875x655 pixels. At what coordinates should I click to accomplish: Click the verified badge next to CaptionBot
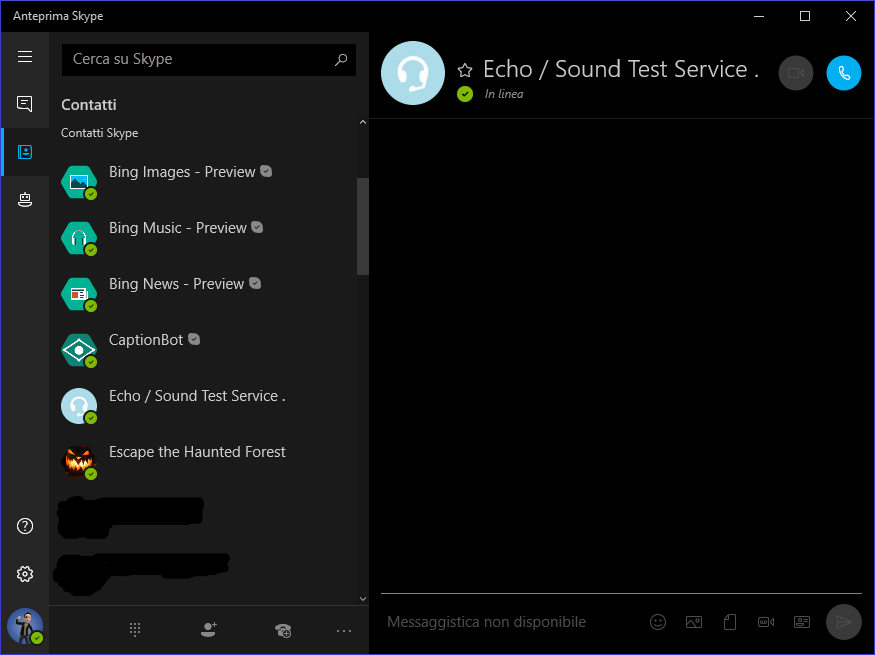(194, 339)
